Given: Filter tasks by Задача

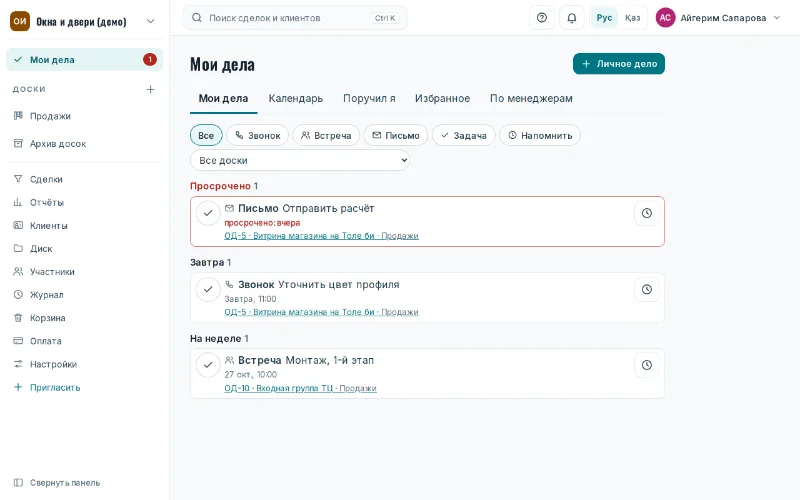Looking at the screenshot, I should [x=464, y=135].
